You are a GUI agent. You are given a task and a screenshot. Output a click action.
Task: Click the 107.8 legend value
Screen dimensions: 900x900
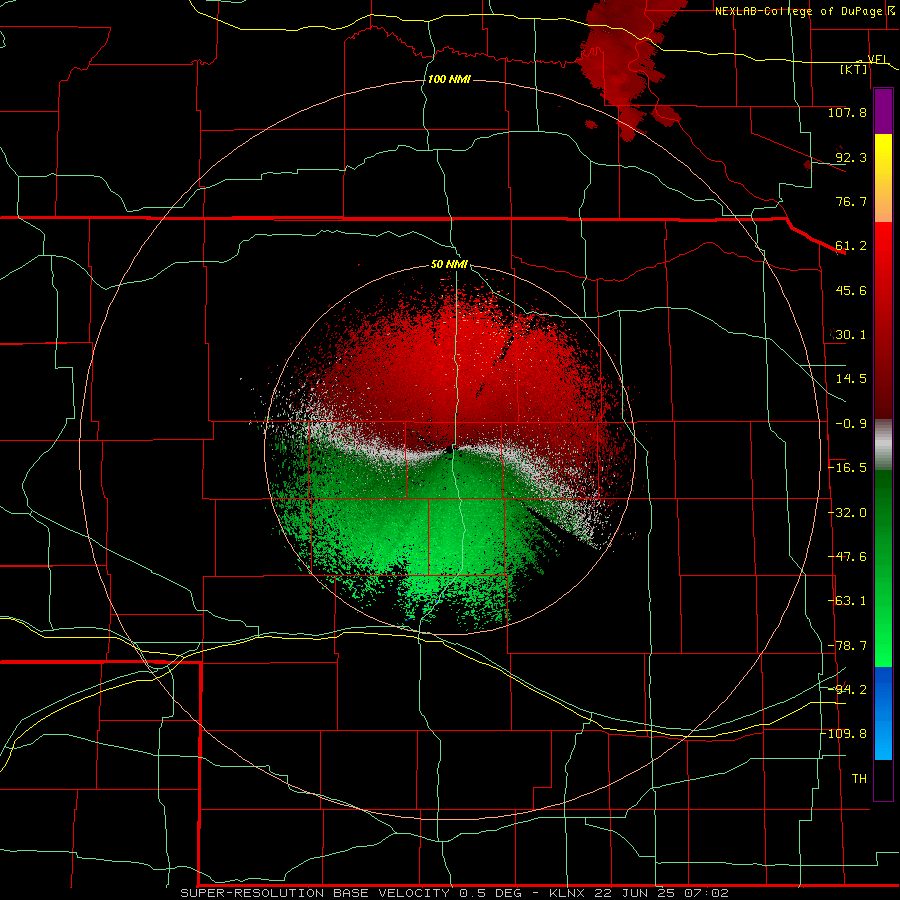(x=847, y=112)
